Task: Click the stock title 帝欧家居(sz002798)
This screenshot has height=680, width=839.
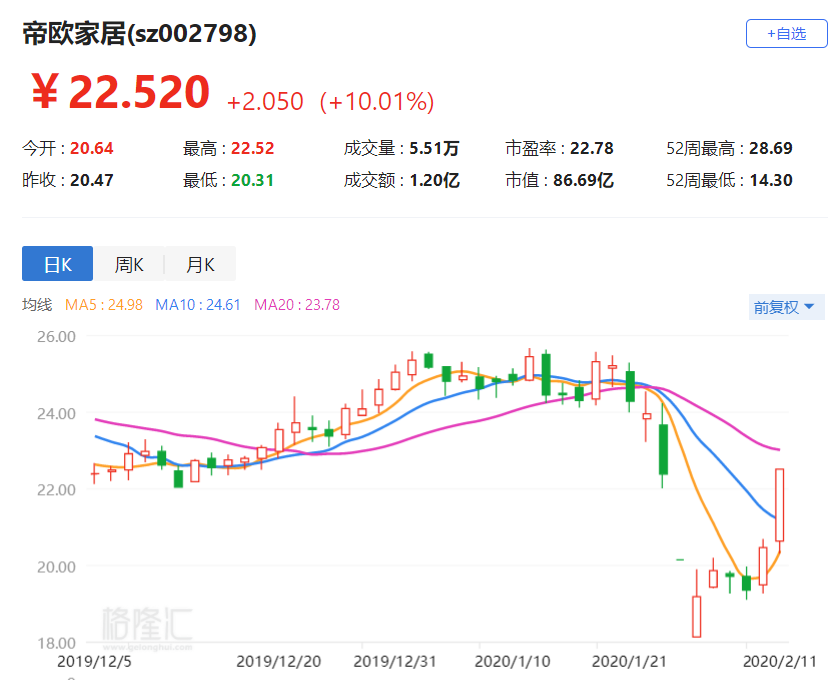Action: point(139,34)
